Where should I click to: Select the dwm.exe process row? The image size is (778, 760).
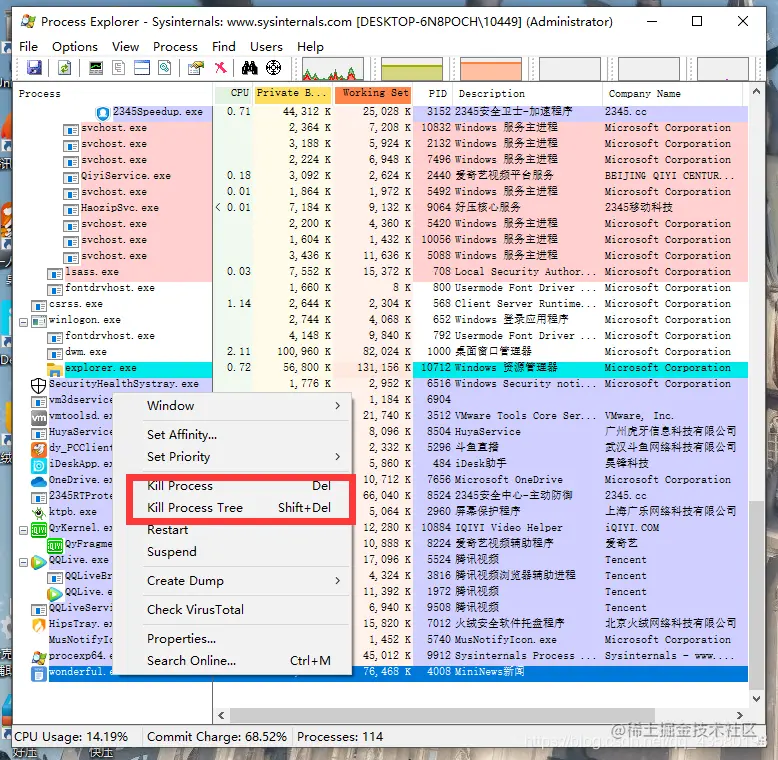381,352
